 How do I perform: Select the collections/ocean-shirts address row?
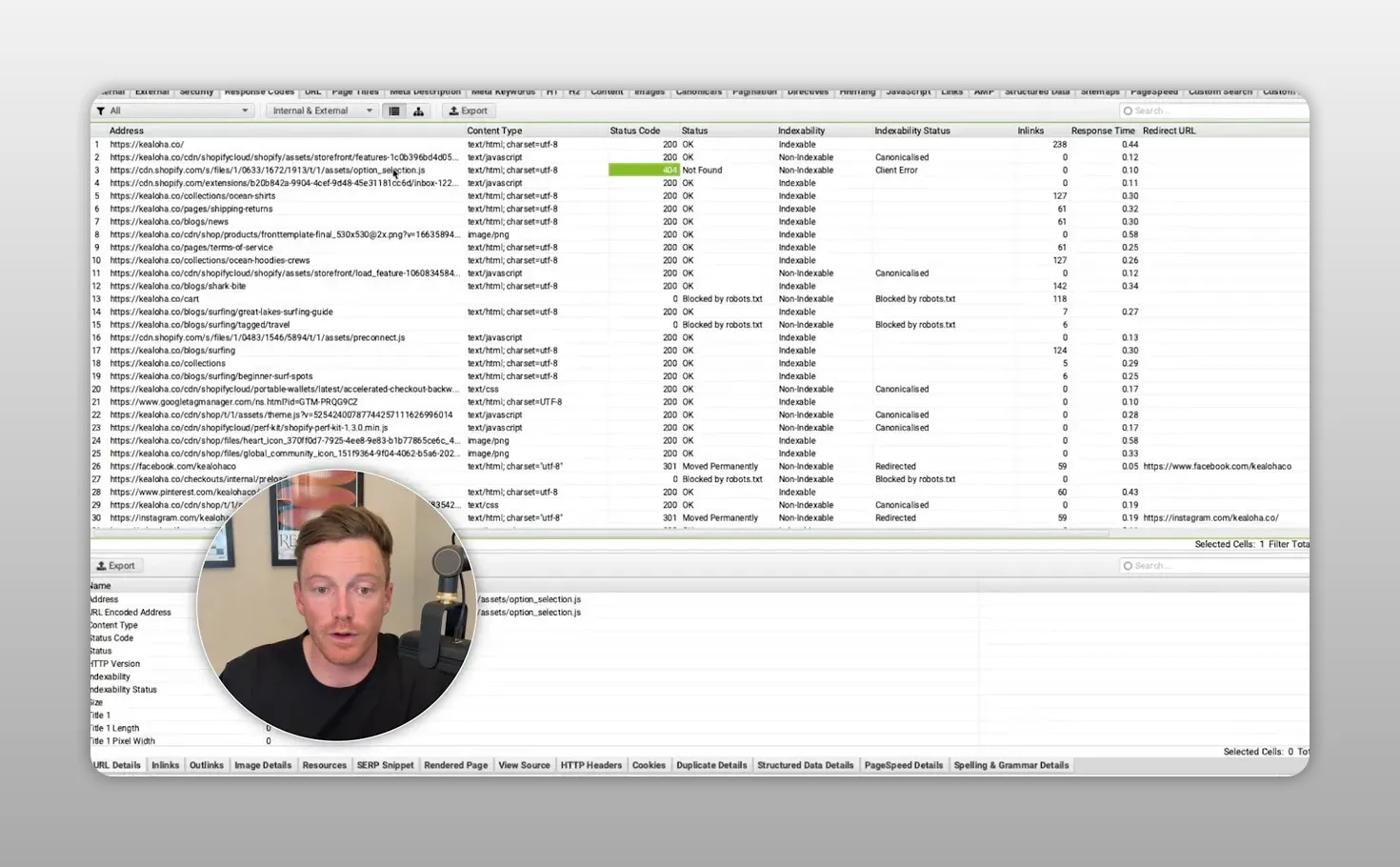(192, 196)
